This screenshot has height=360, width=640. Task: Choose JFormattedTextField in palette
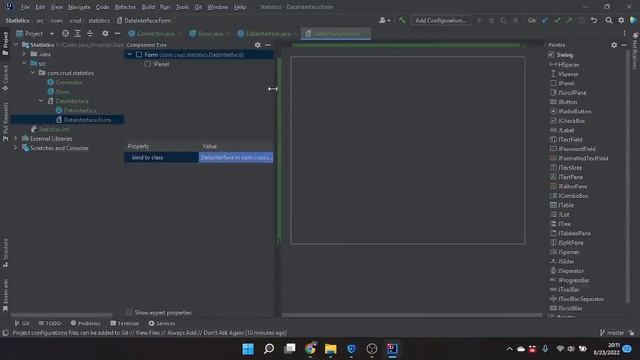(579, 158)
